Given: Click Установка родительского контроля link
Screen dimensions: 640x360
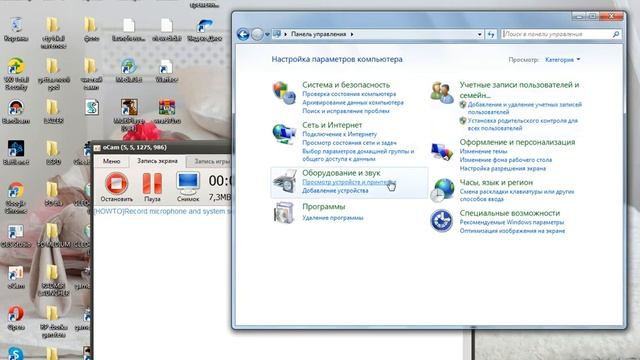Looking at the screenshot, I should point(522,124).
